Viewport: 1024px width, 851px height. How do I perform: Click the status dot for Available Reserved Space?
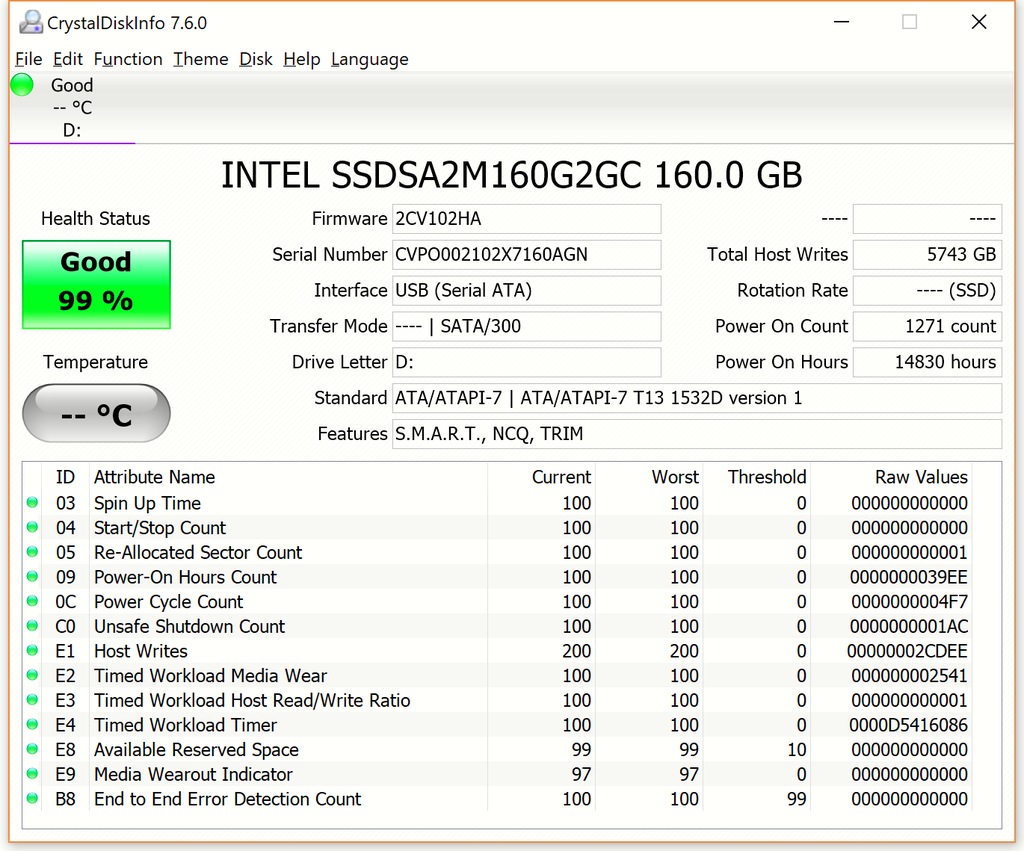[x=32, y=749]
